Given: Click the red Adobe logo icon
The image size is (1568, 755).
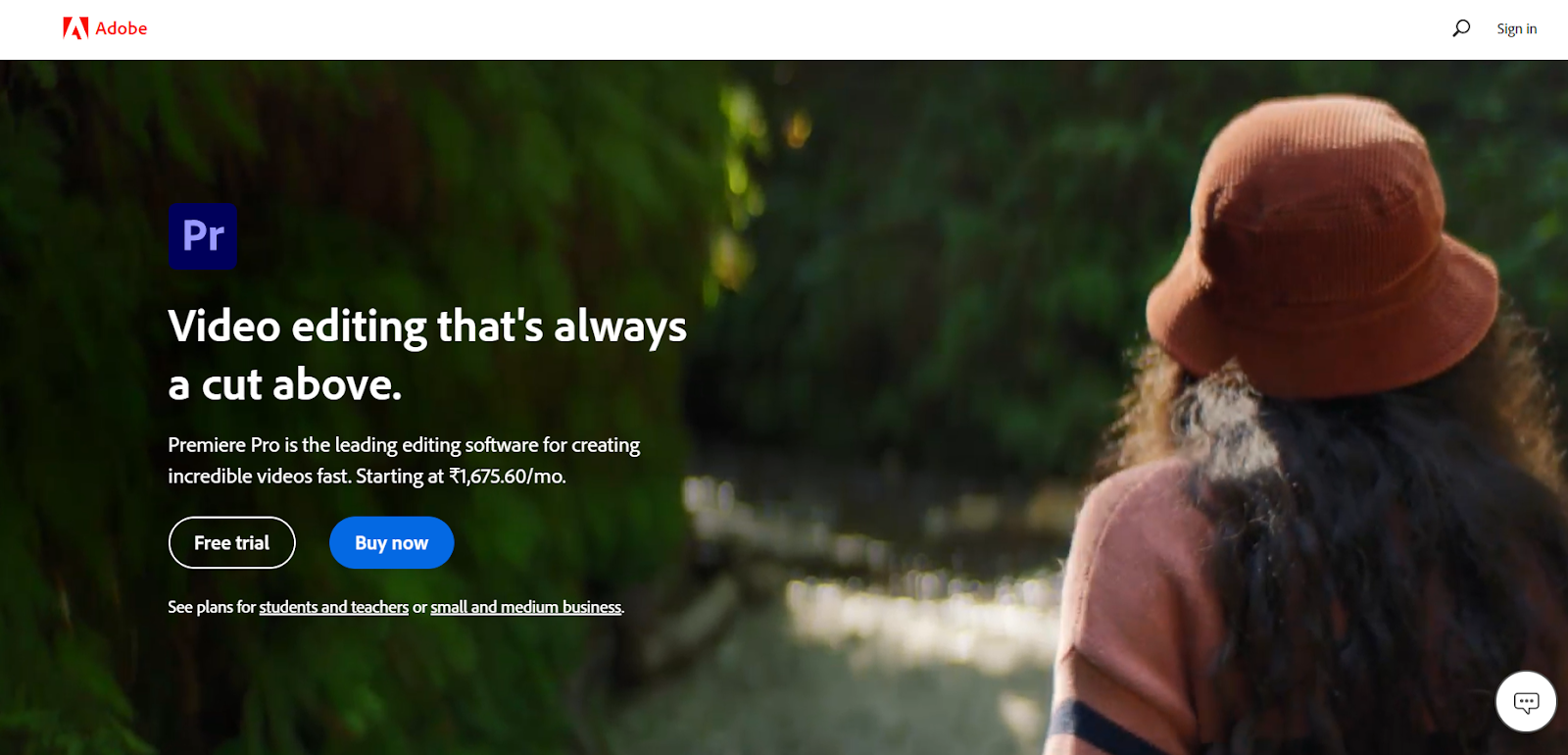Looking at the screenshot, I should tap(75, 28).
